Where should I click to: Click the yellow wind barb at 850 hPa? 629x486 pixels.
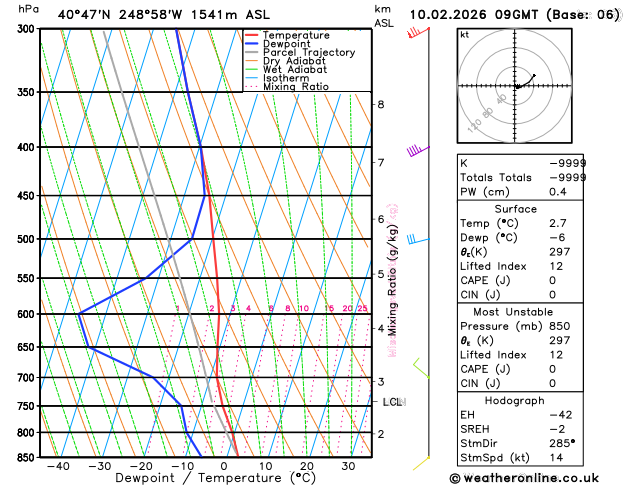421,463
